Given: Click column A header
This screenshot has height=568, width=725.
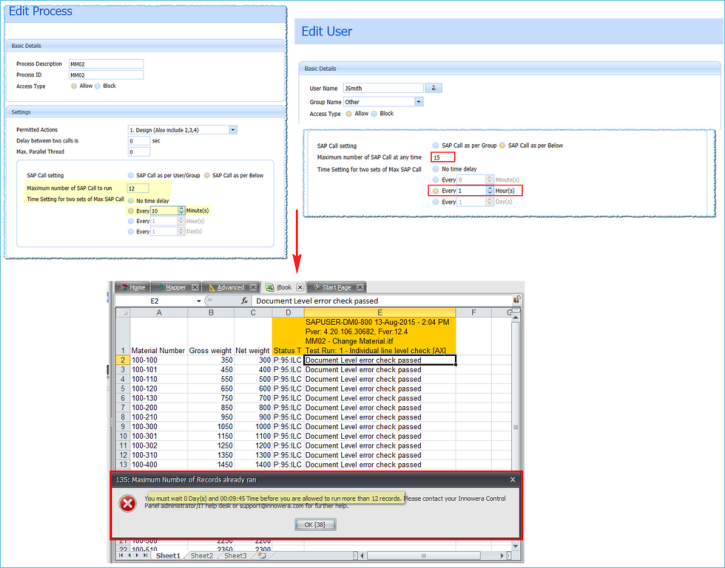Looking at the screenshot, I should tap(159, 313).
